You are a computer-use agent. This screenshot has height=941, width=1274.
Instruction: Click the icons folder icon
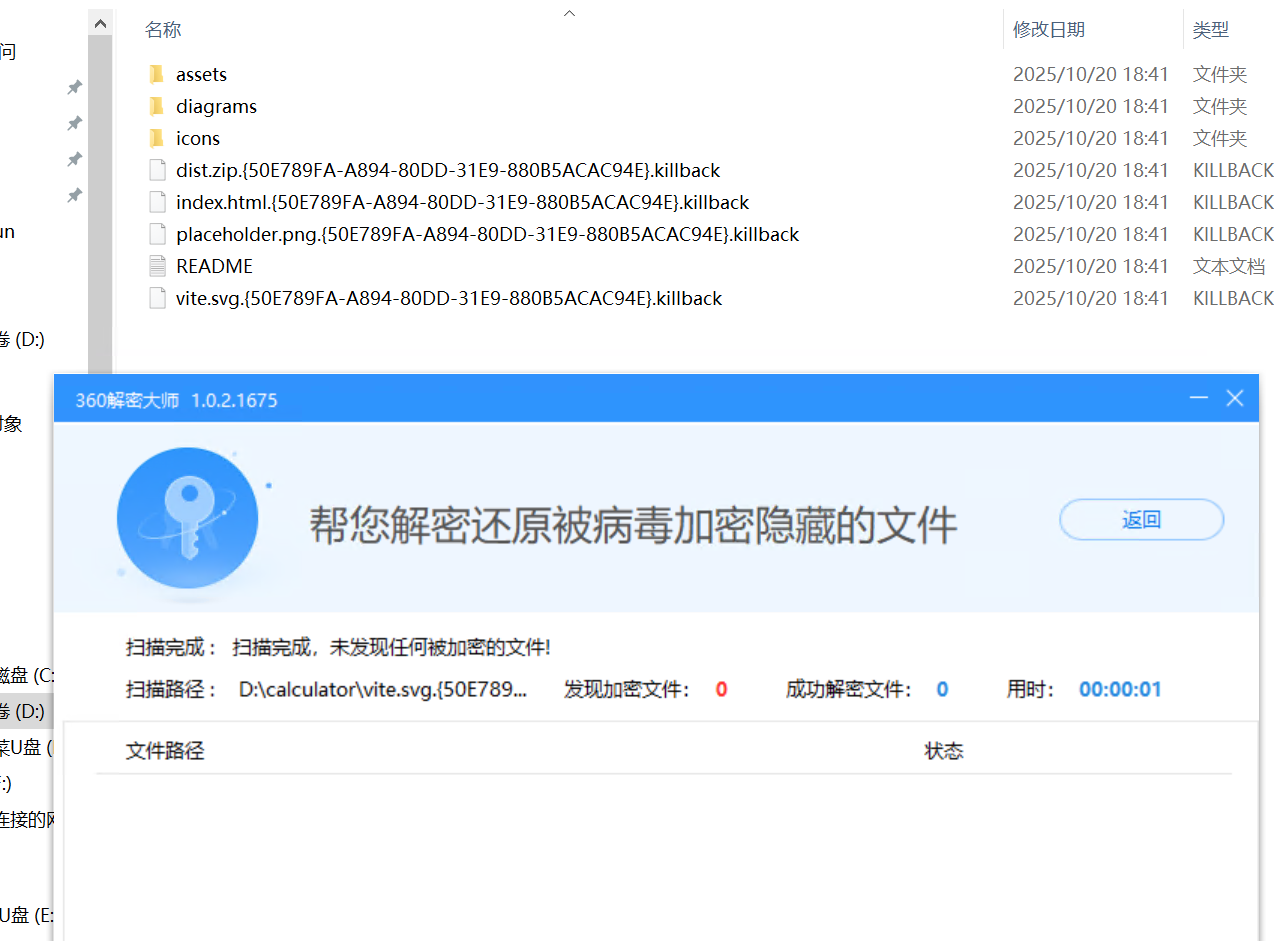[x=156, y=138]
